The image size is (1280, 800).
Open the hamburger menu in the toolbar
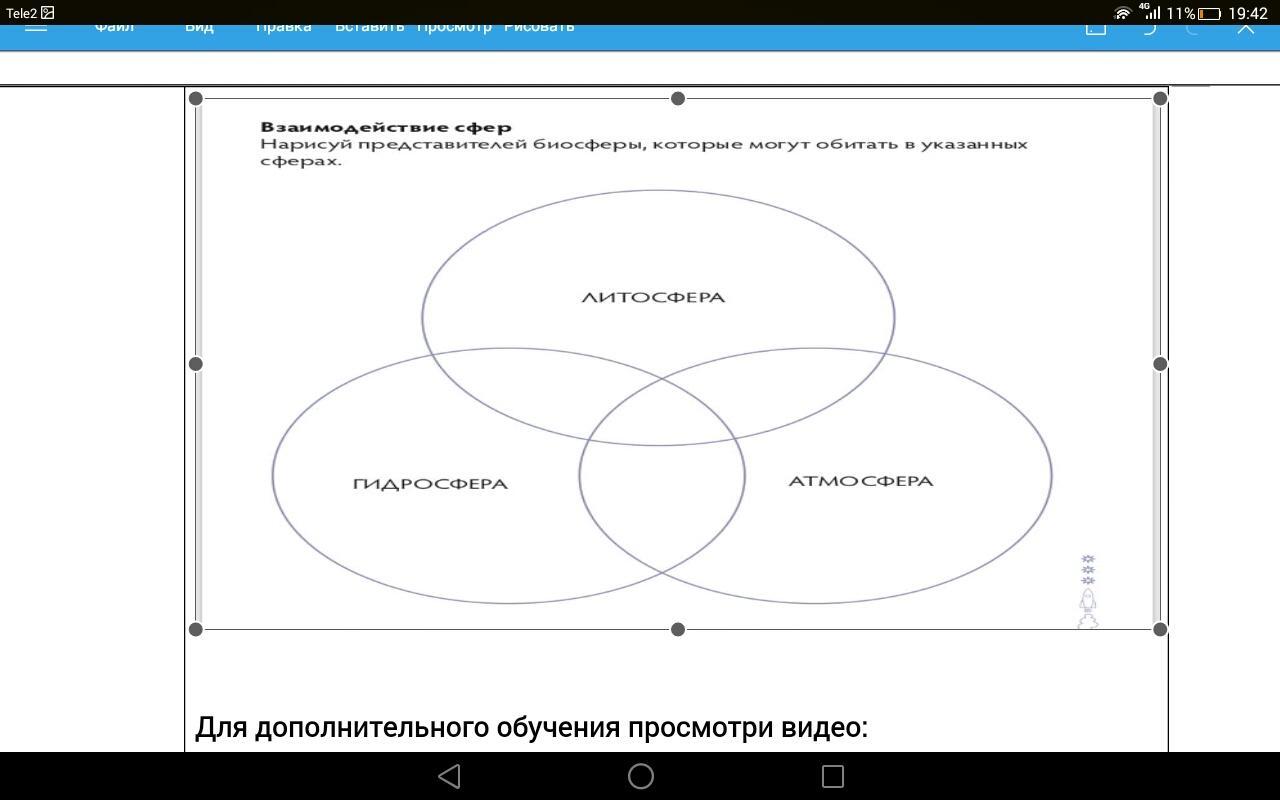click(x=36, y=28)
